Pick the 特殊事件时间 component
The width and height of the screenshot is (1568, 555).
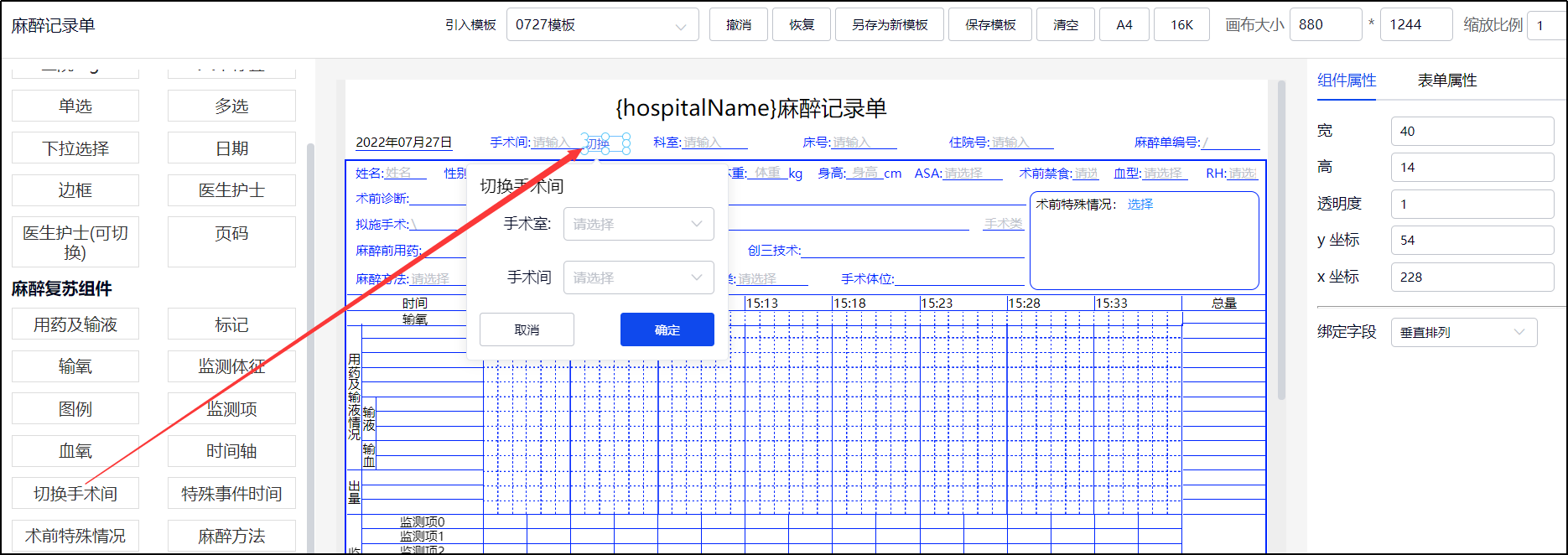231,494
